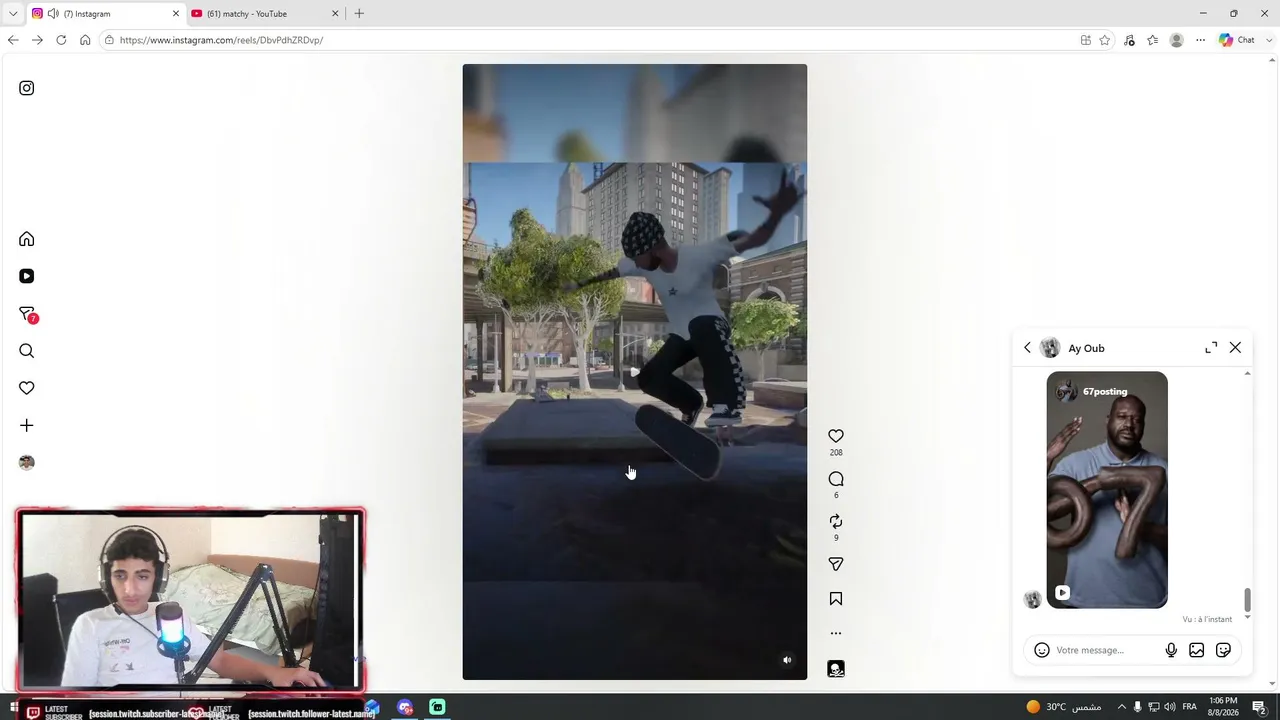Viewport: 1280px width, 720px height.
Task: Change the FRA keyboard language
Action: pyautogui.click(x=1190, y=707)
